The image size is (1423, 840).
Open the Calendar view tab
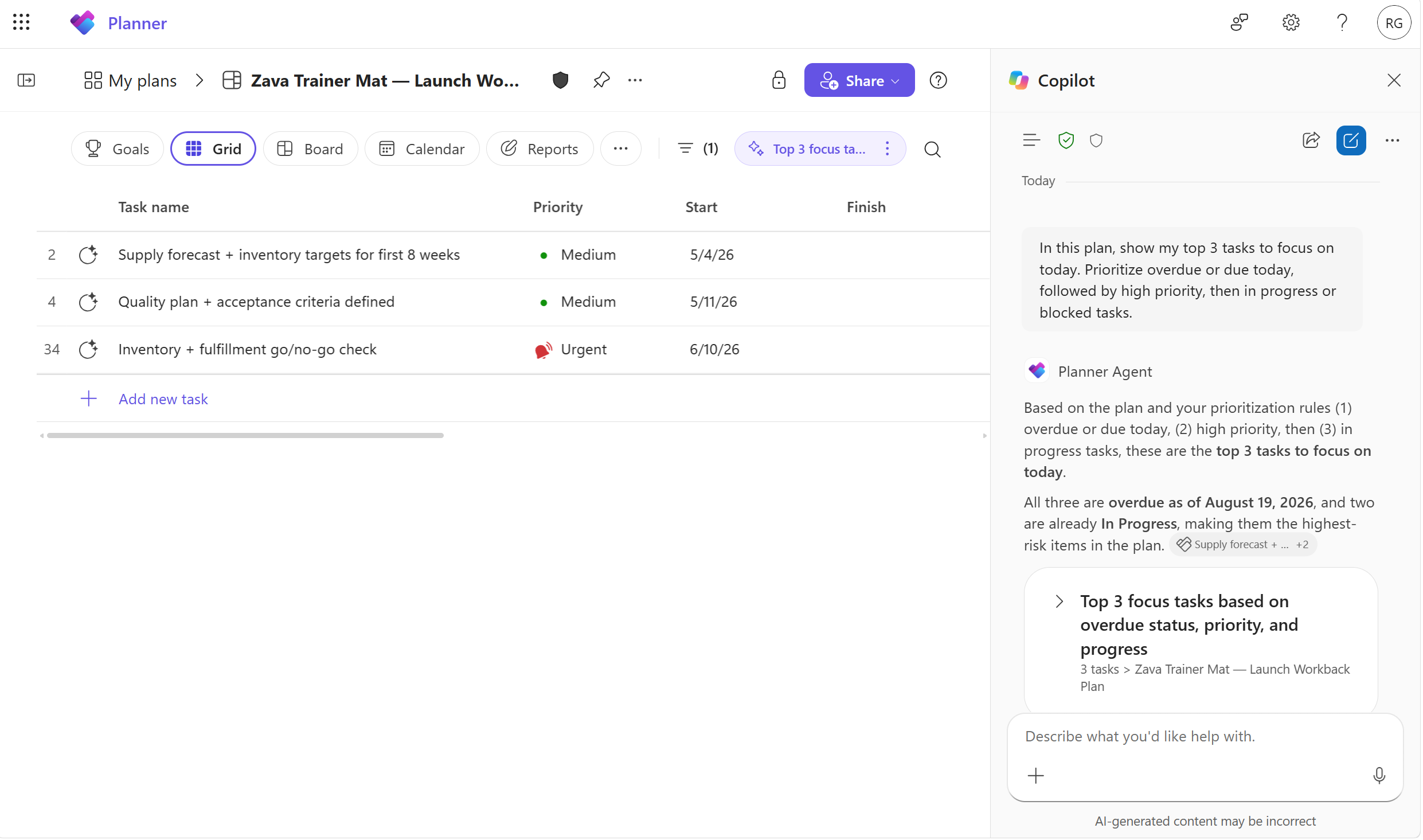422,149
